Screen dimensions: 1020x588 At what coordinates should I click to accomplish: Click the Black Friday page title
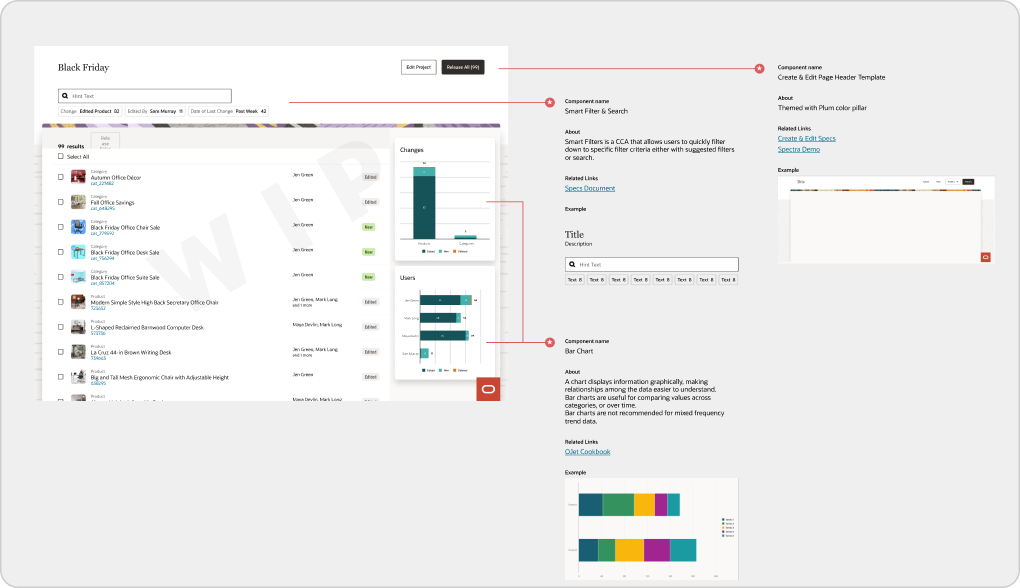83,67
